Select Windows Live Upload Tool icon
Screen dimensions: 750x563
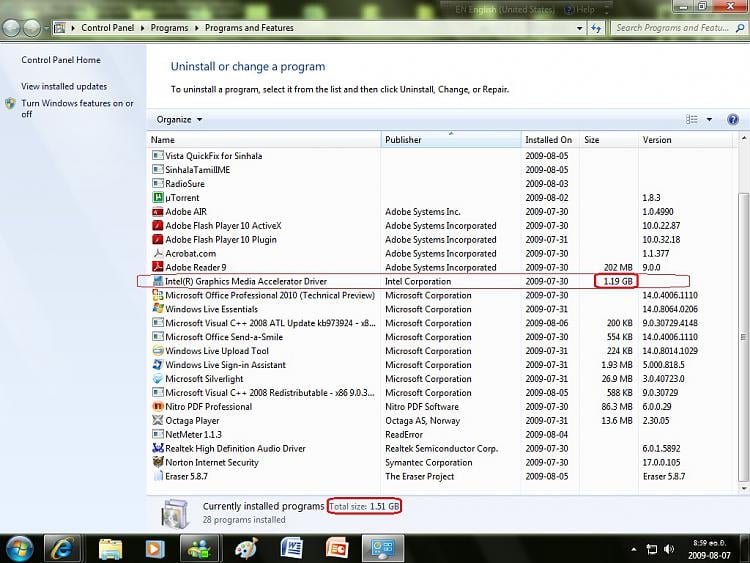(x=157, y=351)
